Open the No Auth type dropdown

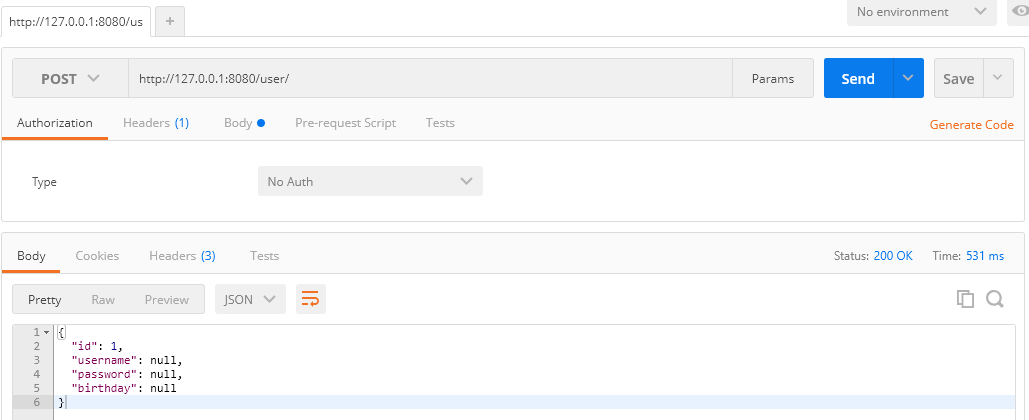click(x=370, y=181)
